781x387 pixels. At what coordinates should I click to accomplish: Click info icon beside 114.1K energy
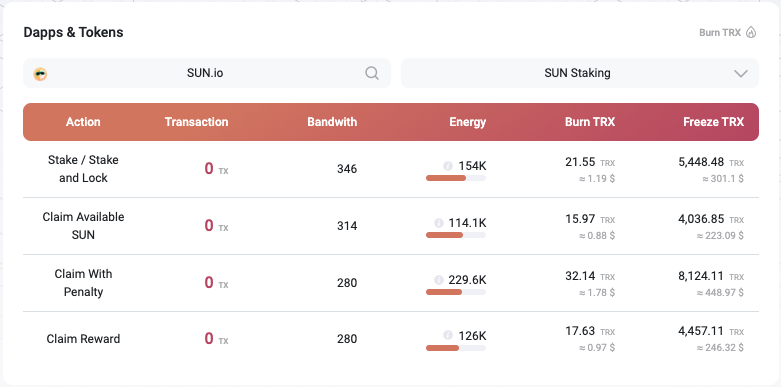point(439,223)
